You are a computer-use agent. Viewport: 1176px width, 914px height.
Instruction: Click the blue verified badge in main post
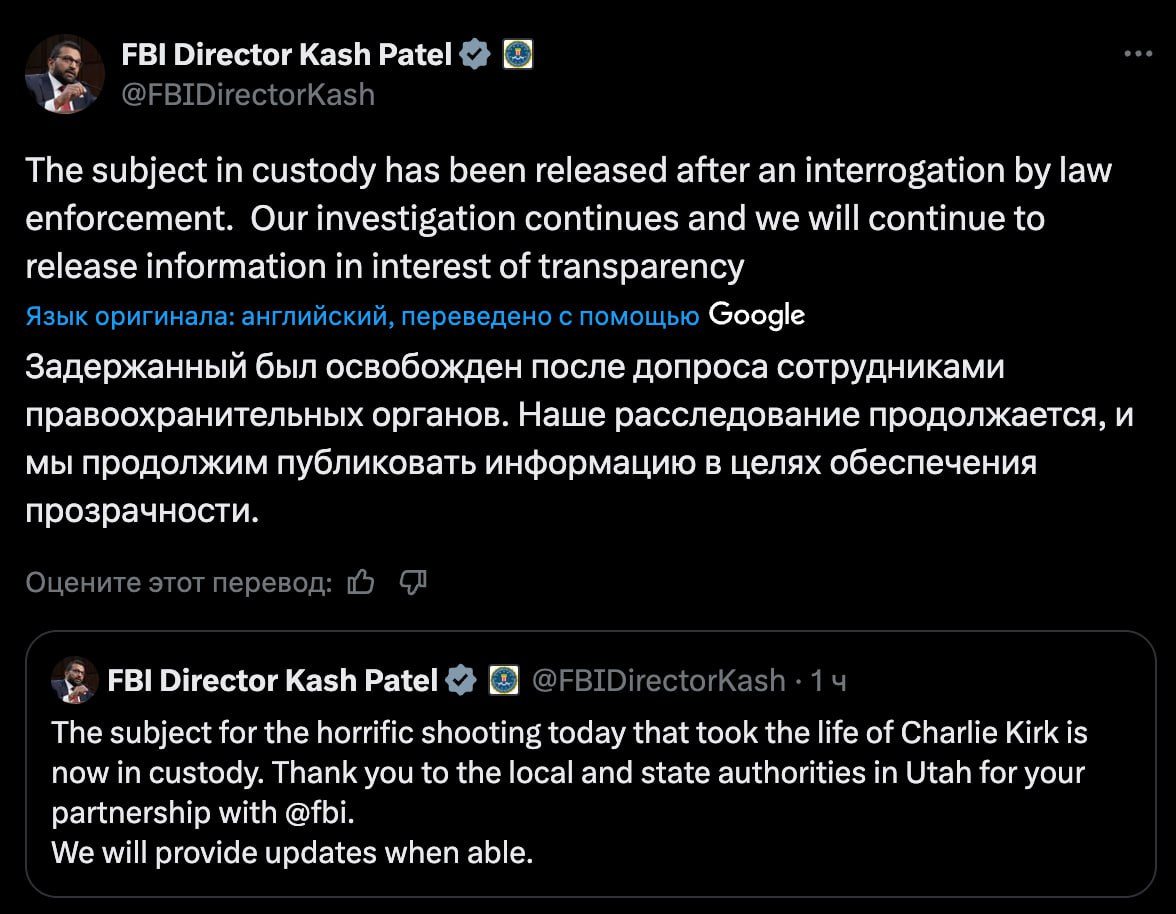coord(475,55)
